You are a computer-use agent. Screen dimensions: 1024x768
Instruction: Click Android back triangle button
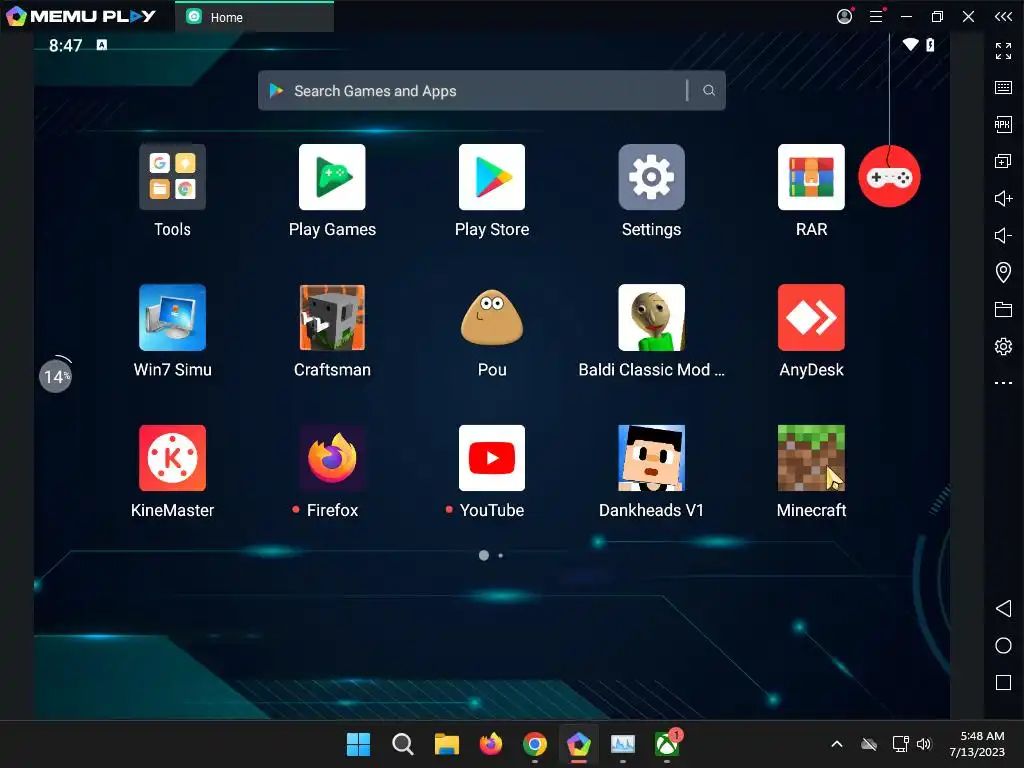pyautogui.click(x=1003, y=609)
